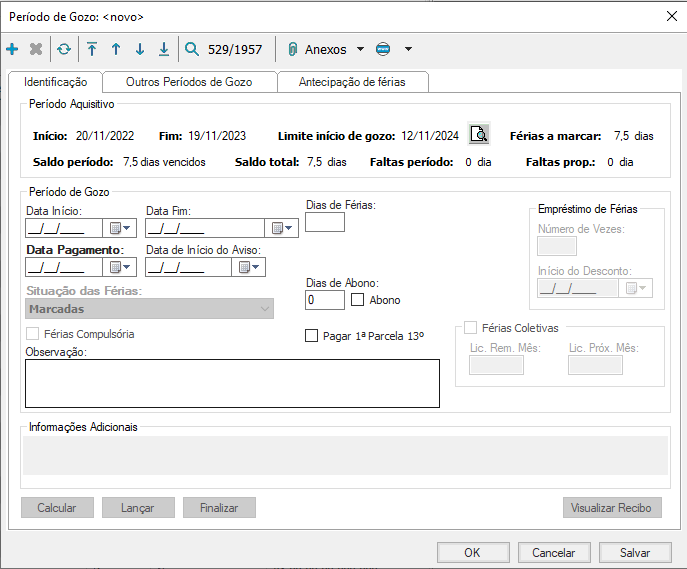Go to previous record up arrow
This screenshot has height=569, width=687.
116,49
